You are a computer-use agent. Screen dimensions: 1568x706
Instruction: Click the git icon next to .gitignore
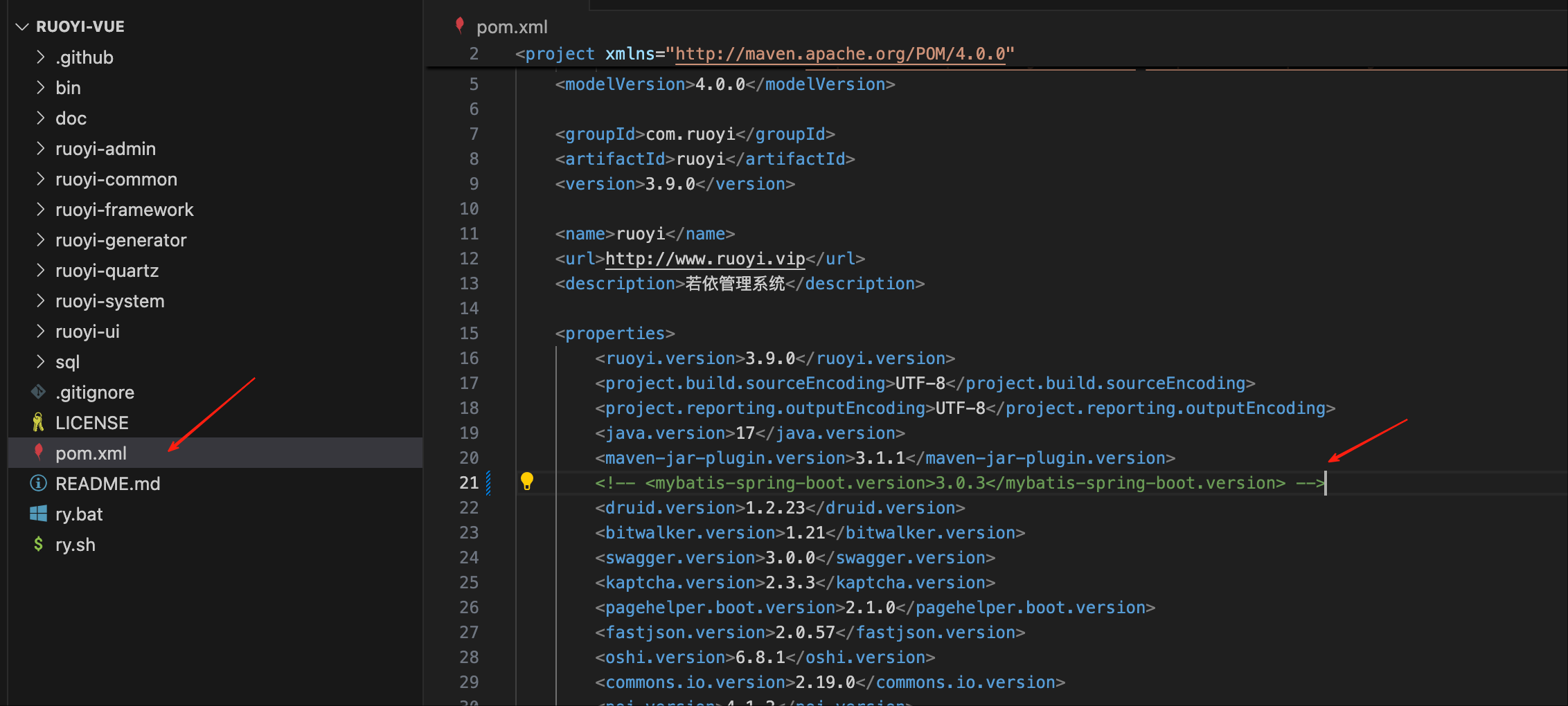38,392
